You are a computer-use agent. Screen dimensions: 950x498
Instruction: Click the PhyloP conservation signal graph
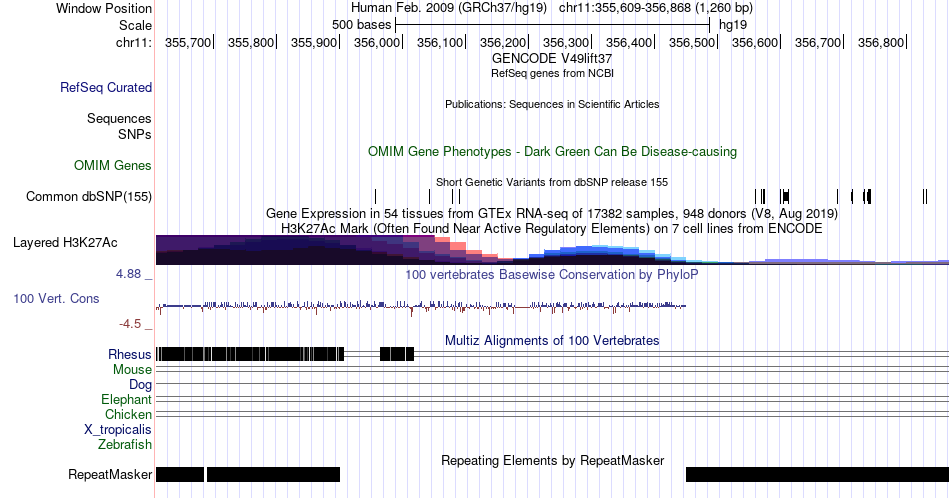[x=421, y=307]
